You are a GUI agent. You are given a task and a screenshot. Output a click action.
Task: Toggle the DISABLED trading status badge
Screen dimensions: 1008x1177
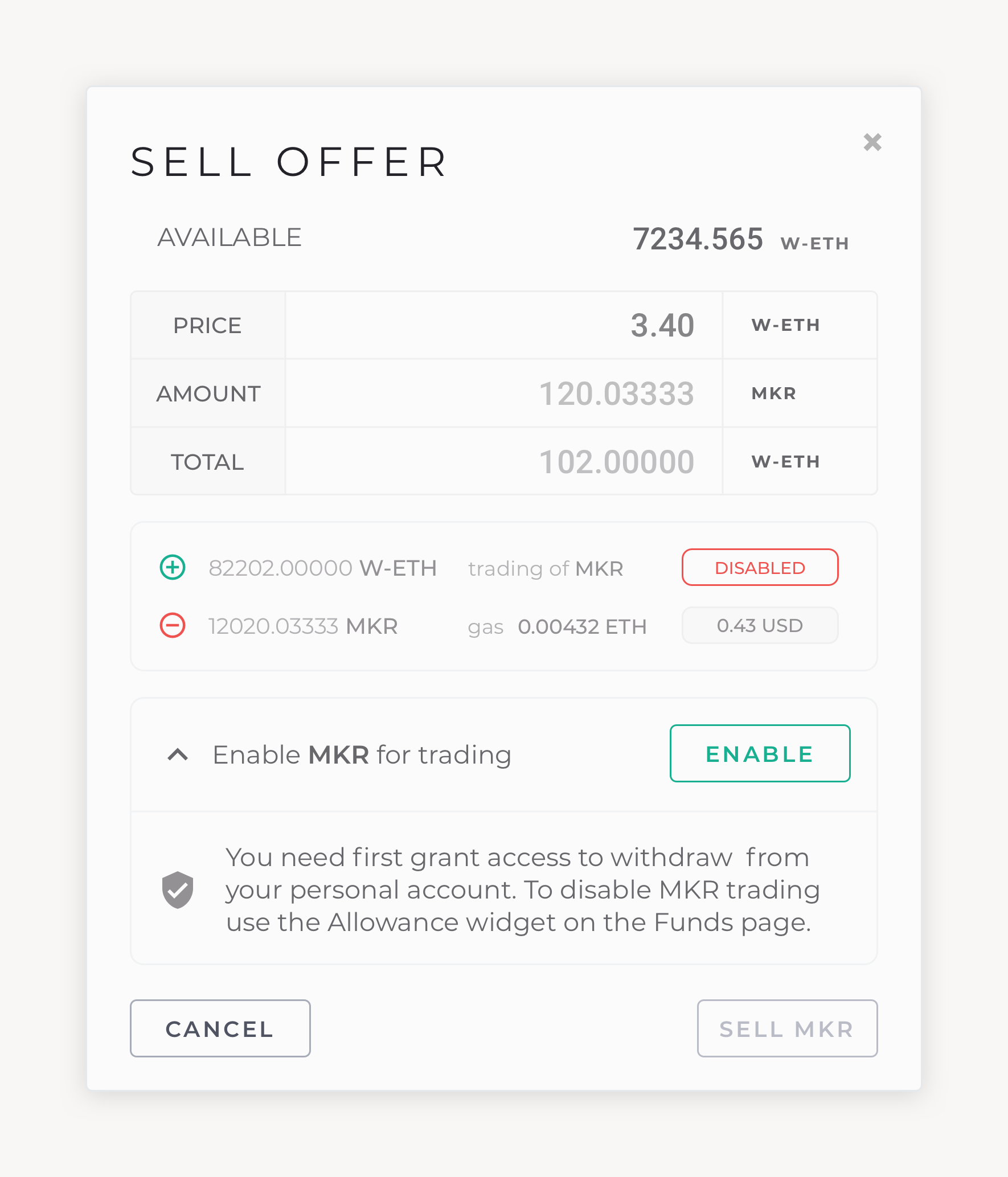tap(760, 567)
